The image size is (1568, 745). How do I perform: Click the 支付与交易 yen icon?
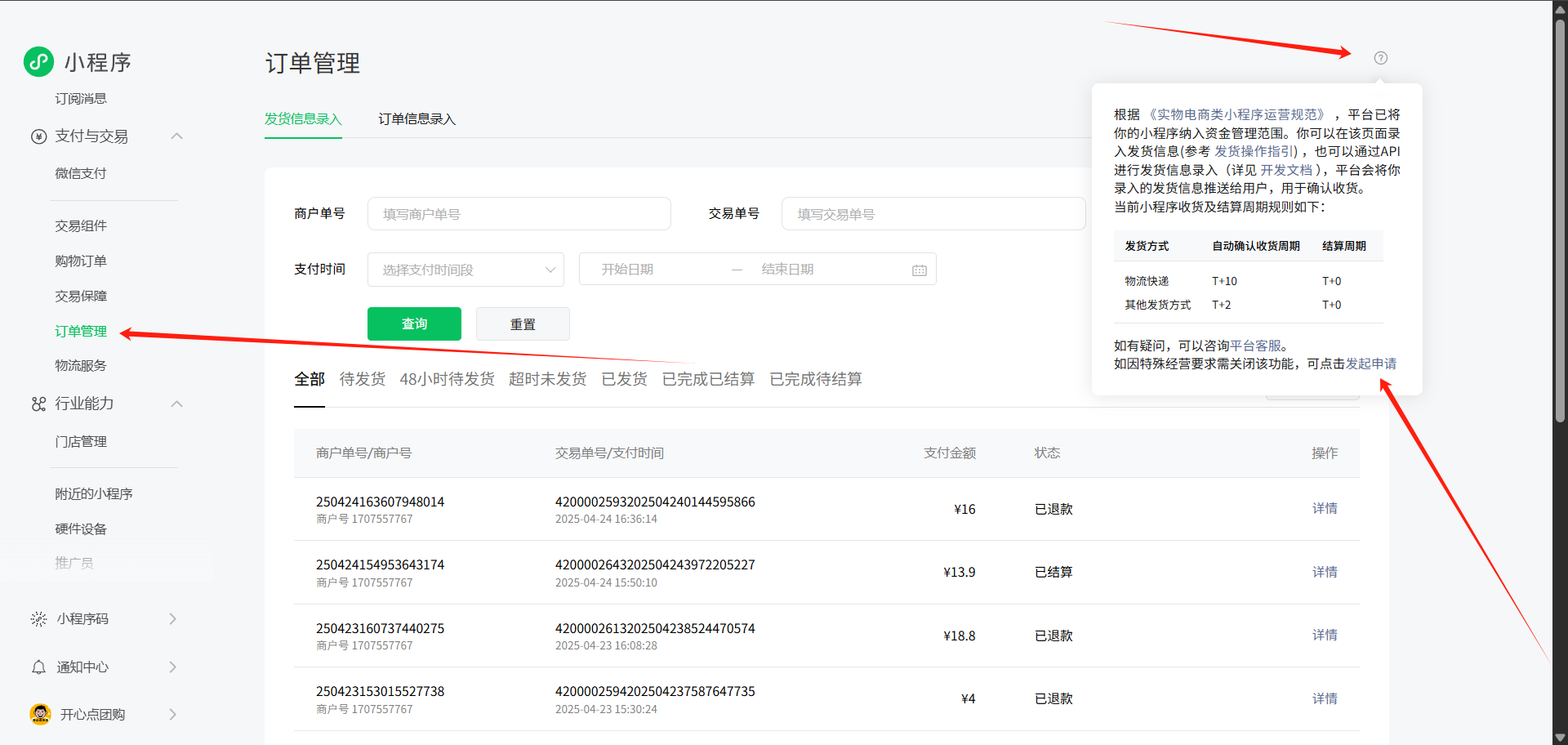click(38, 136)
